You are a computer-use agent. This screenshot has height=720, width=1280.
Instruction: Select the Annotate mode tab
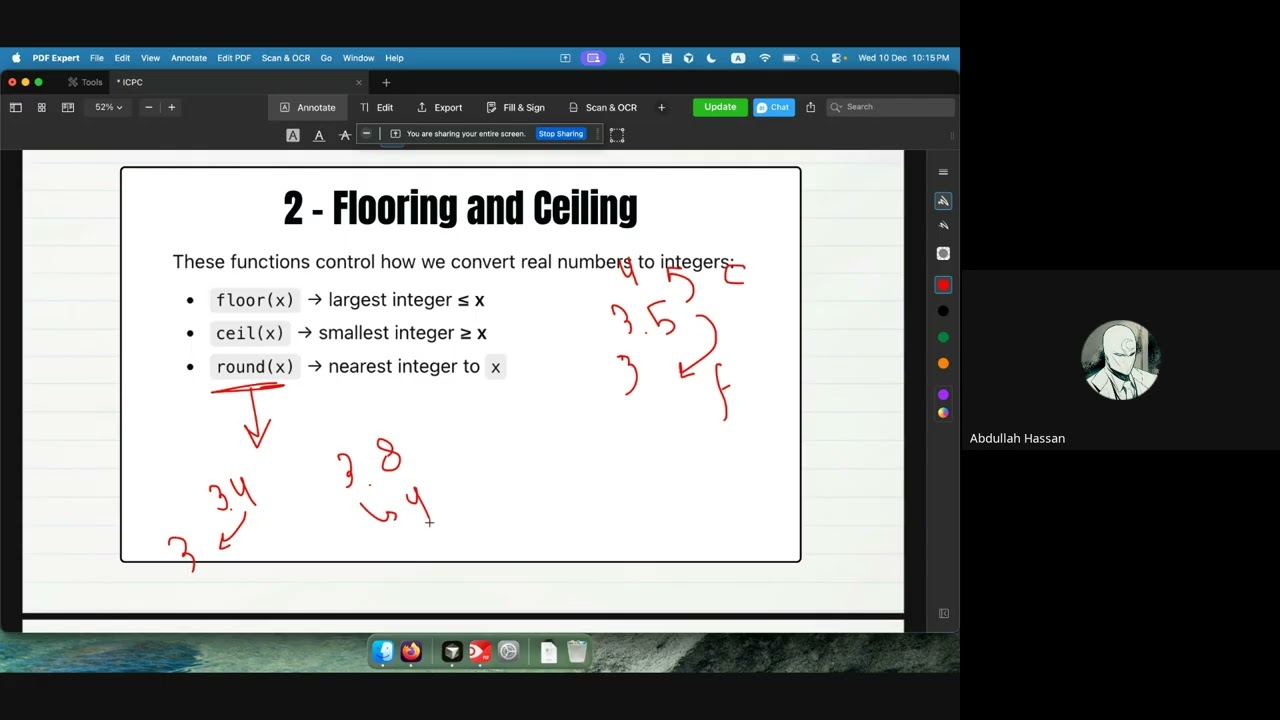tap(307, 107)
